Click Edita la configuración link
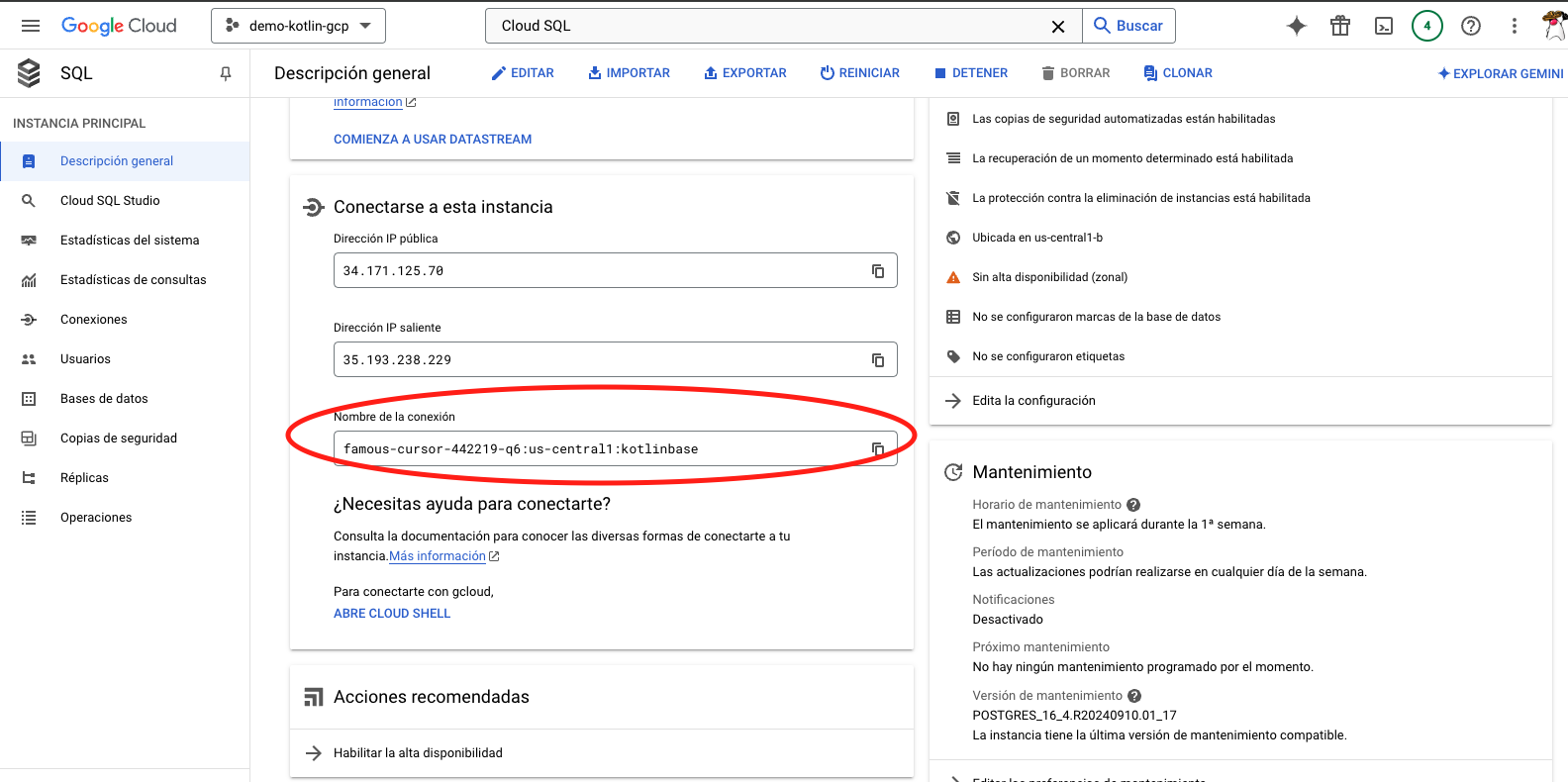Viewport: 1568px width, 782px height. [x=1033, y=401]
